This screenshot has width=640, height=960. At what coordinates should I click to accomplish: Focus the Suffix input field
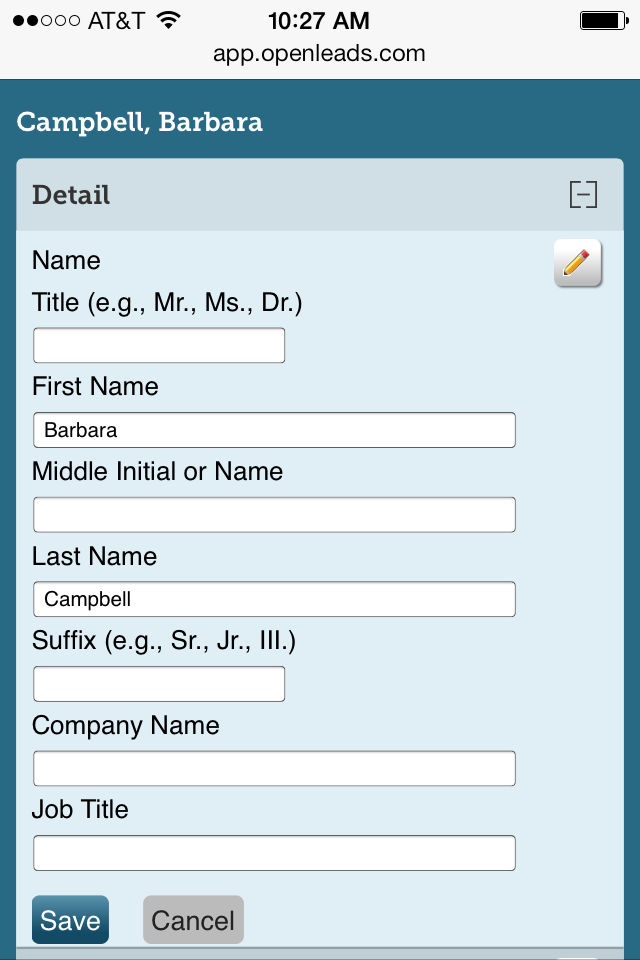pos(159,684)
